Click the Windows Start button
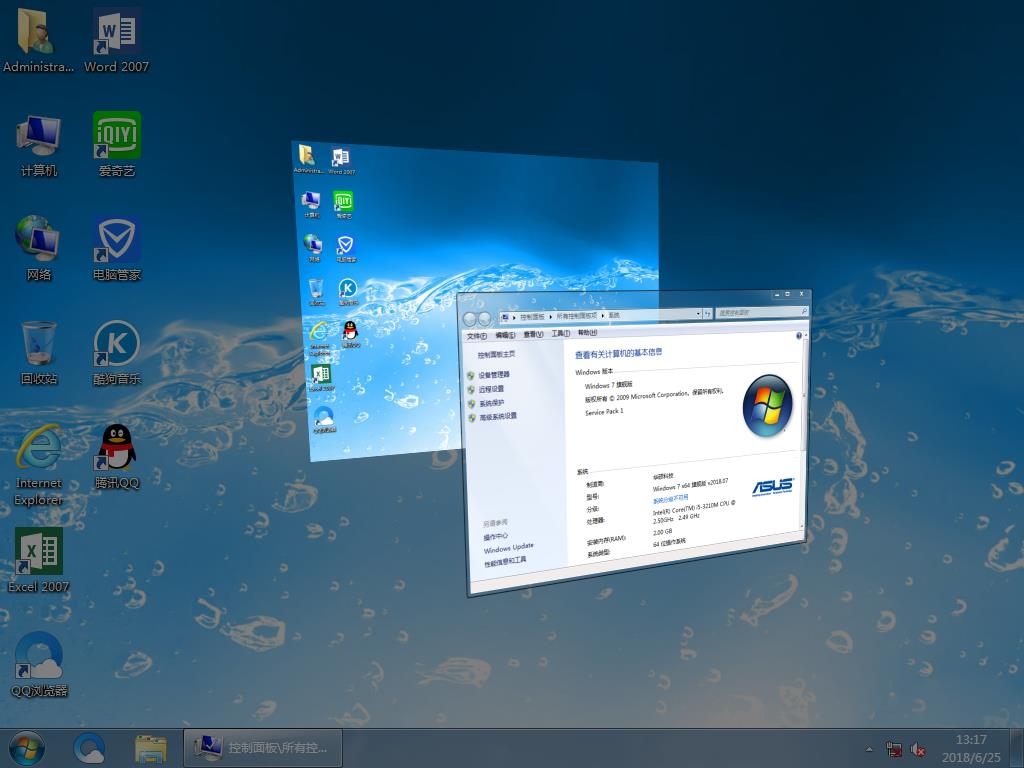The height and width of the screenshot is (768, 1024). pyautogui.click(x=26, y=747)
